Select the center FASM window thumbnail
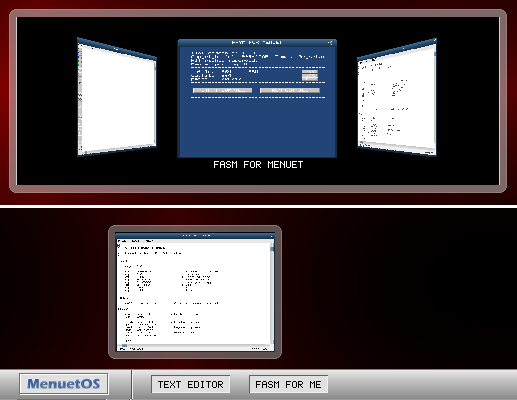517x400 pixels. point(257,98)
